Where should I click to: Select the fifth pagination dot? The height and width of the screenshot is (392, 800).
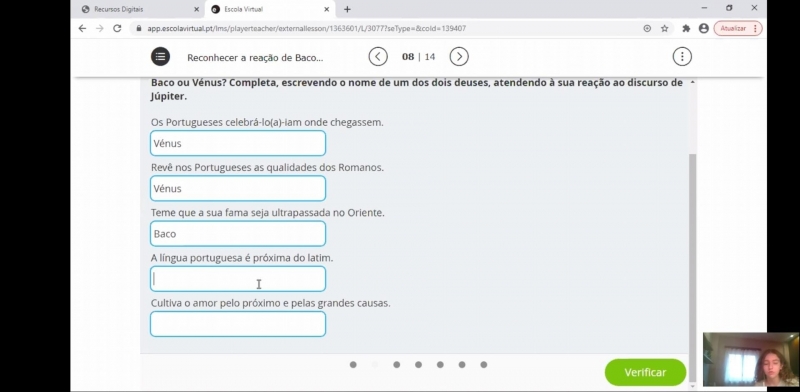440,364
